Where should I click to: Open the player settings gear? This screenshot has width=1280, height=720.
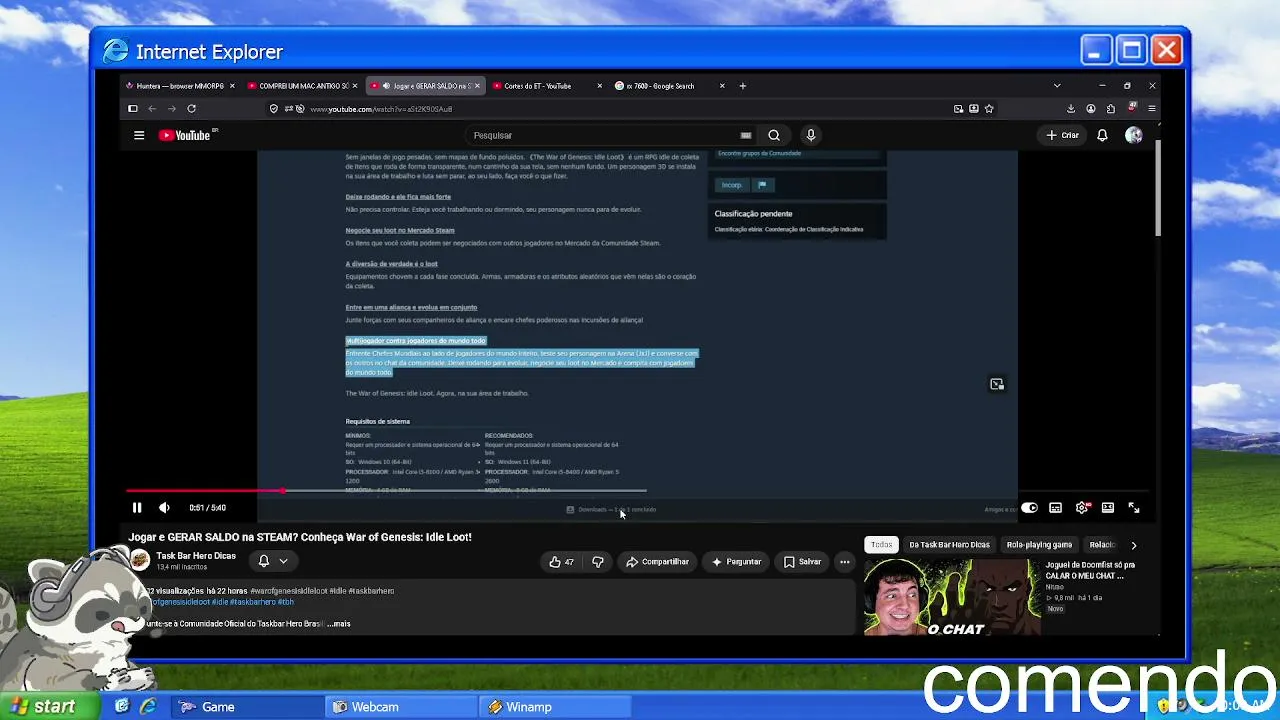pyautogui.click(x=1082, y=508)
